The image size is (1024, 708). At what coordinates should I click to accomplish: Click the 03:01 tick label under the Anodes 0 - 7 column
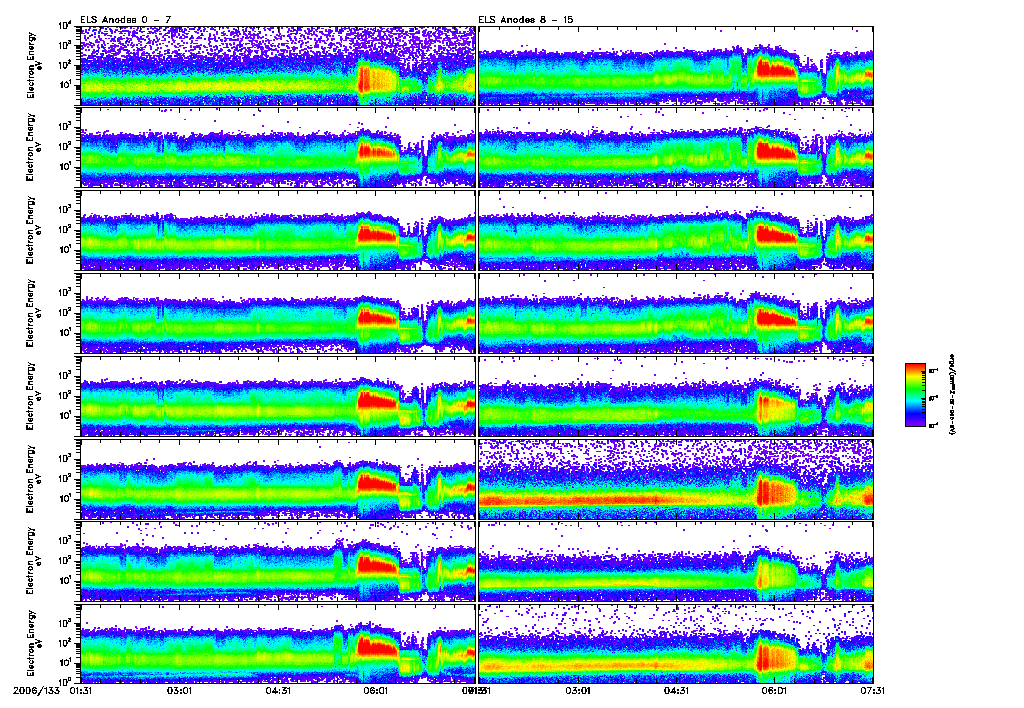[x=179, y=690]
